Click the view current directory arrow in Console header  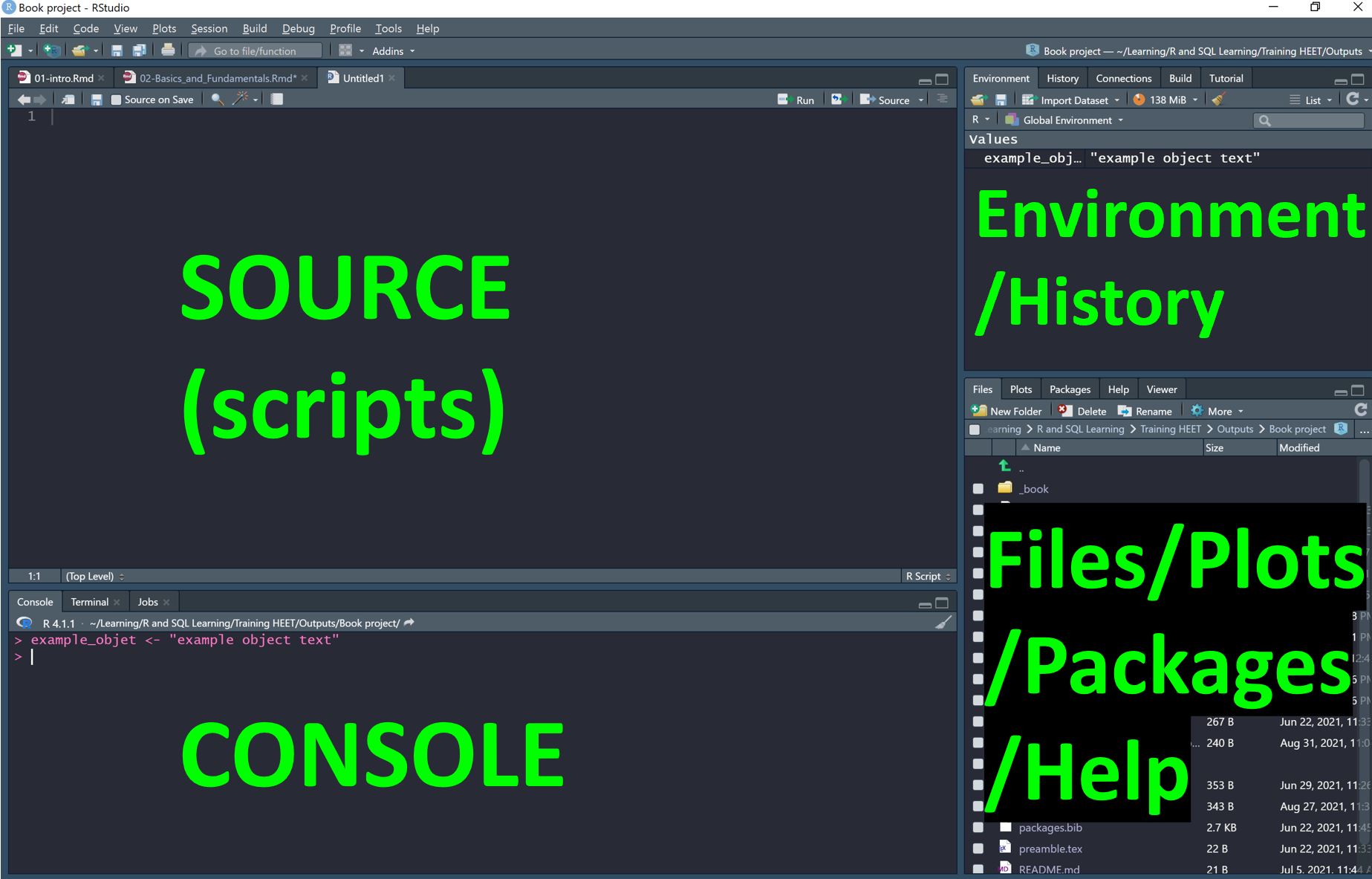coord(409,623)
